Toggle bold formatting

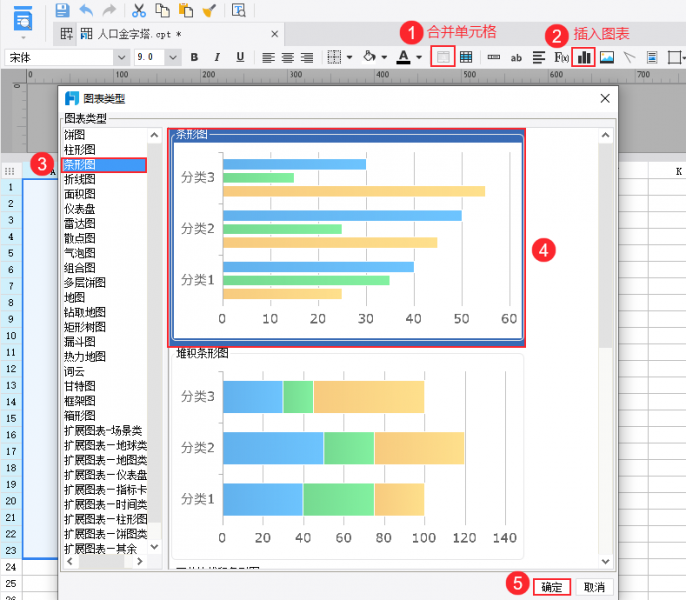(195, 57)
